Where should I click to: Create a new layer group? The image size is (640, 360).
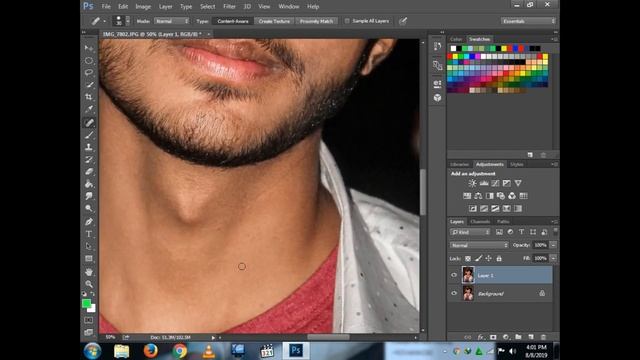[518, 337]
